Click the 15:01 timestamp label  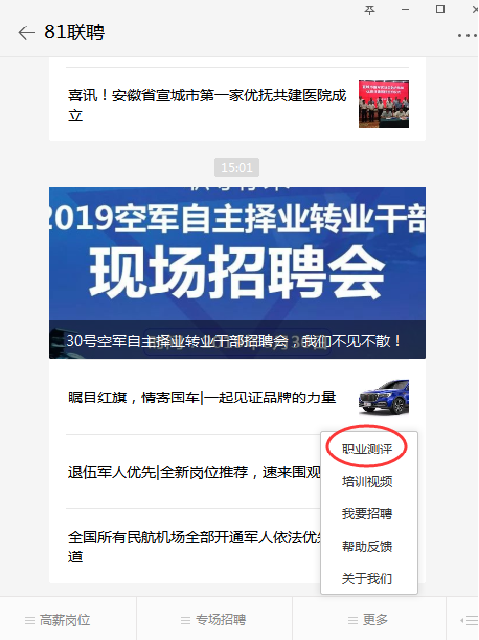(x=237, y=167)
